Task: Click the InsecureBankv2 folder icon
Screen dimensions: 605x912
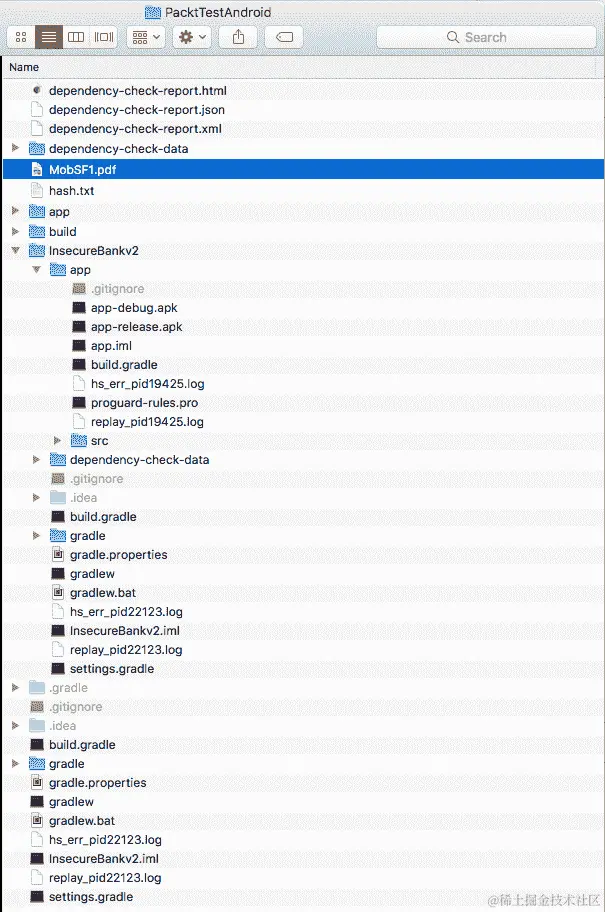Action: (x=37, y=251)
